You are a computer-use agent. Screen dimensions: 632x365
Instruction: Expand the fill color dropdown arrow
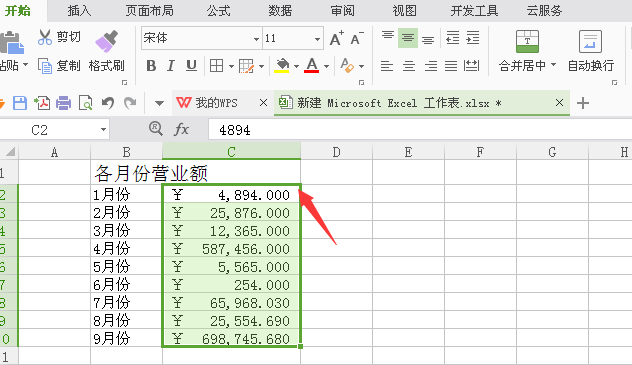coord(296,66)
